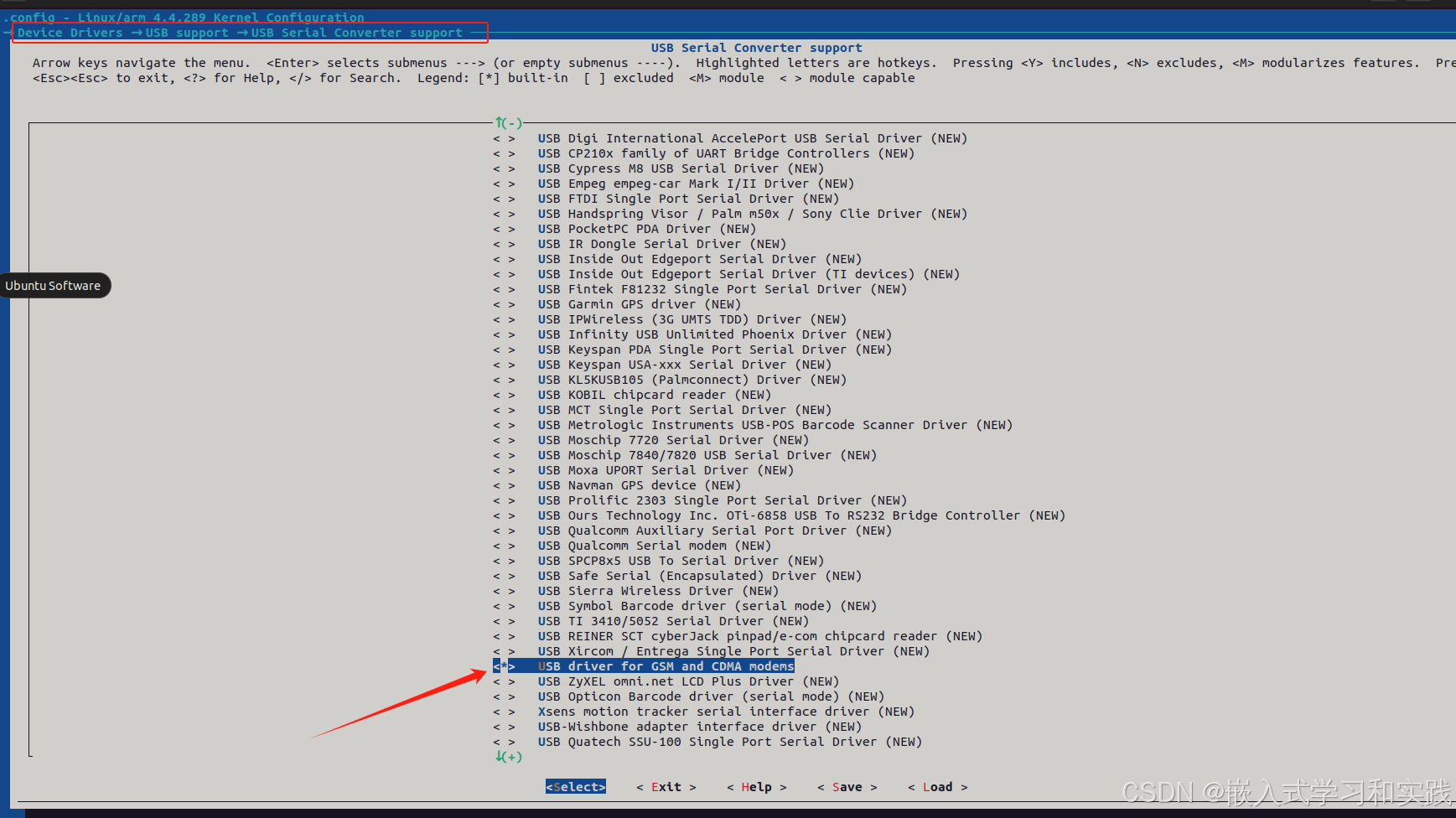Toggle USB Sierra Wireless Driver option

point(636,591)
